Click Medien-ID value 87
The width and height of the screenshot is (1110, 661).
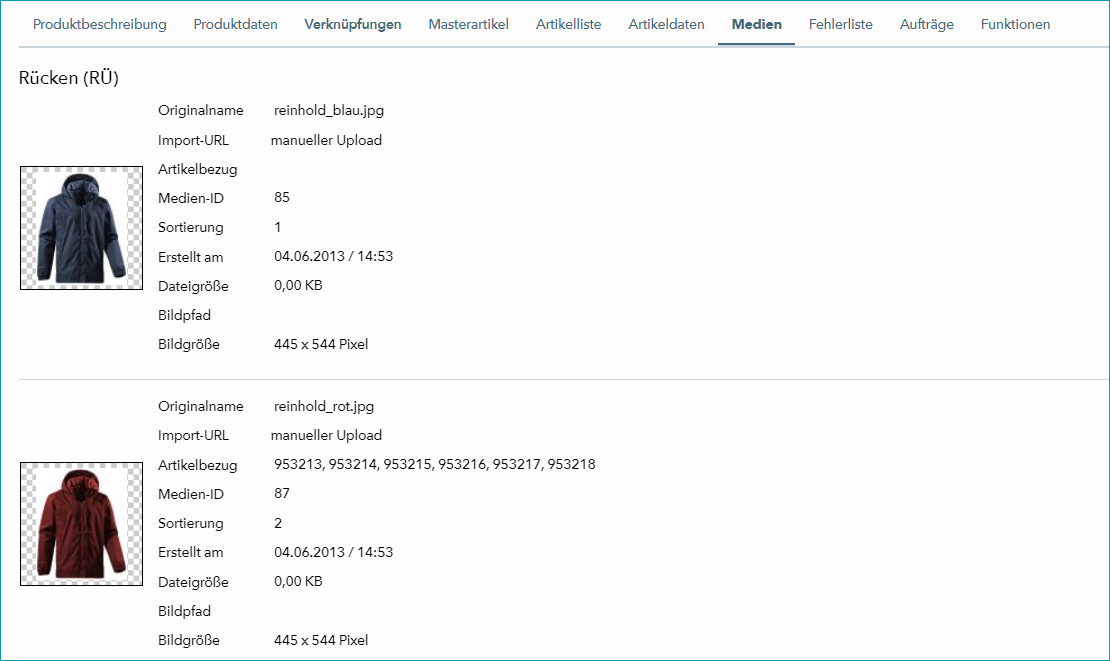282,493
